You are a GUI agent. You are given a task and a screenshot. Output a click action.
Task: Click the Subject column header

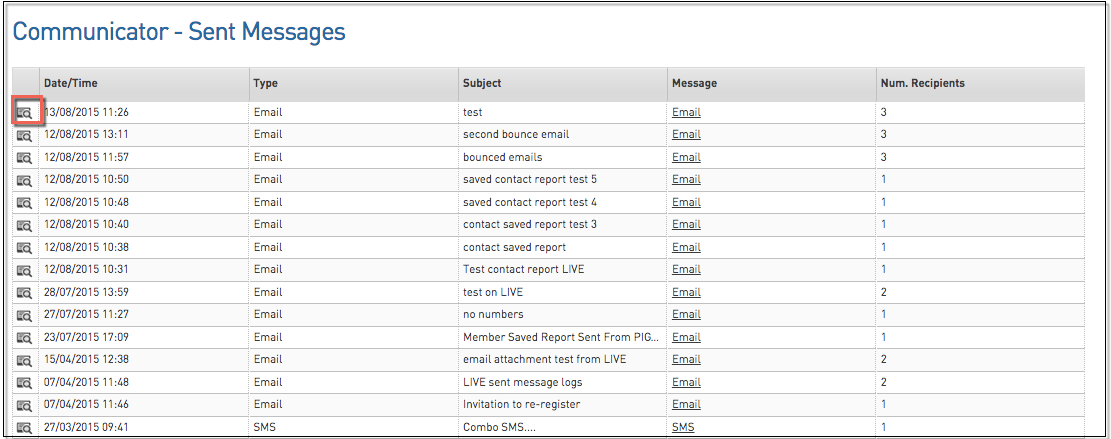point(482,83)
